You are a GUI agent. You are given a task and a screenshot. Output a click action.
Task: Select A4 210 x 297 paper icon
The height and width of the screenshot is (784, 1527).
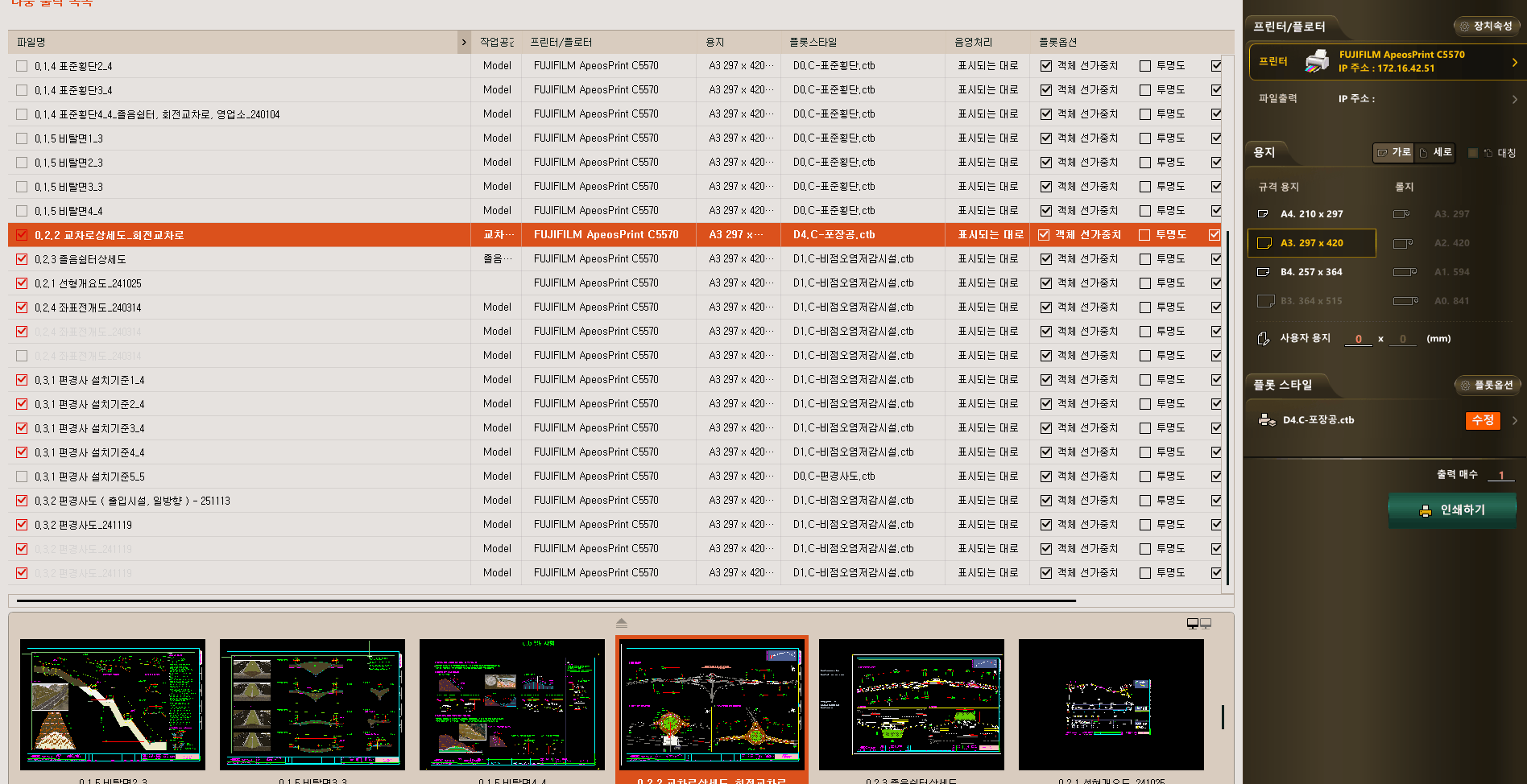click(1263, 214)
